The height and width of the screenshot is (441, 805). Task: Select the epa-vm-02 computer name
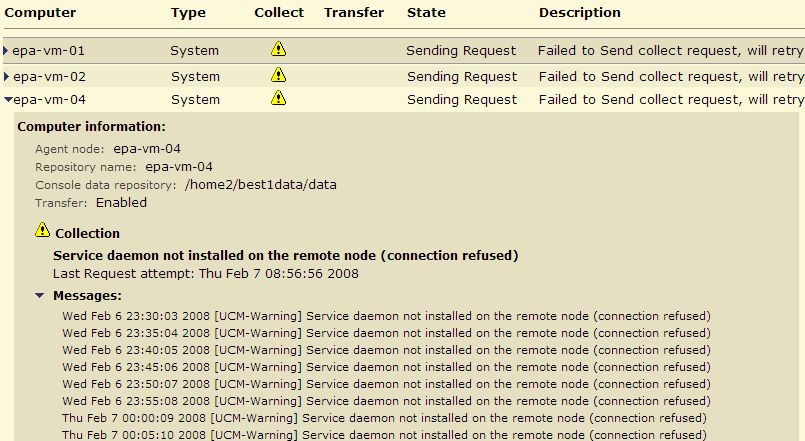[49, 77]
